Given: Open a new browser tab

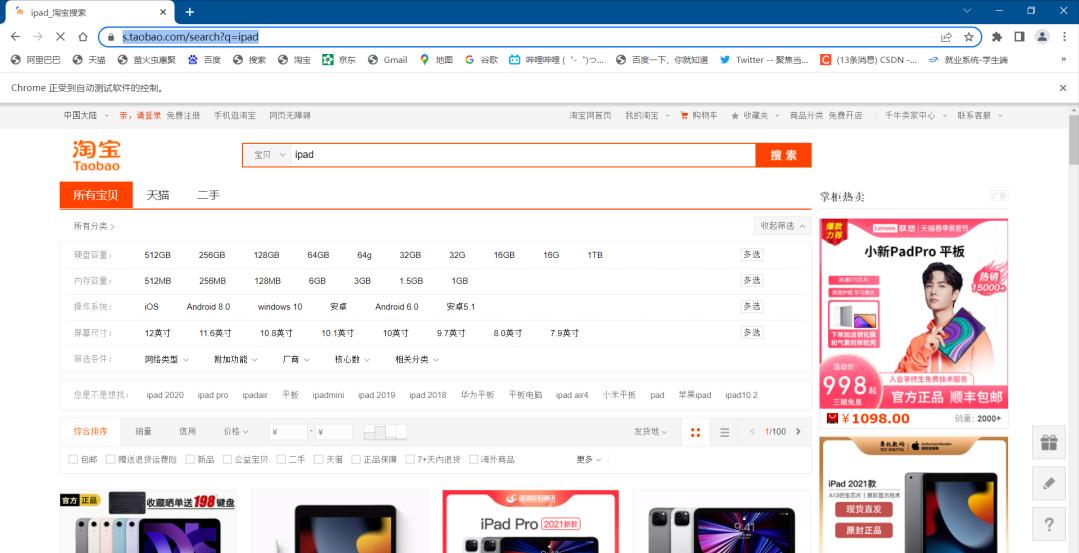Looking at the screenshot, I should pyautogui.click(x=190, y=12).
